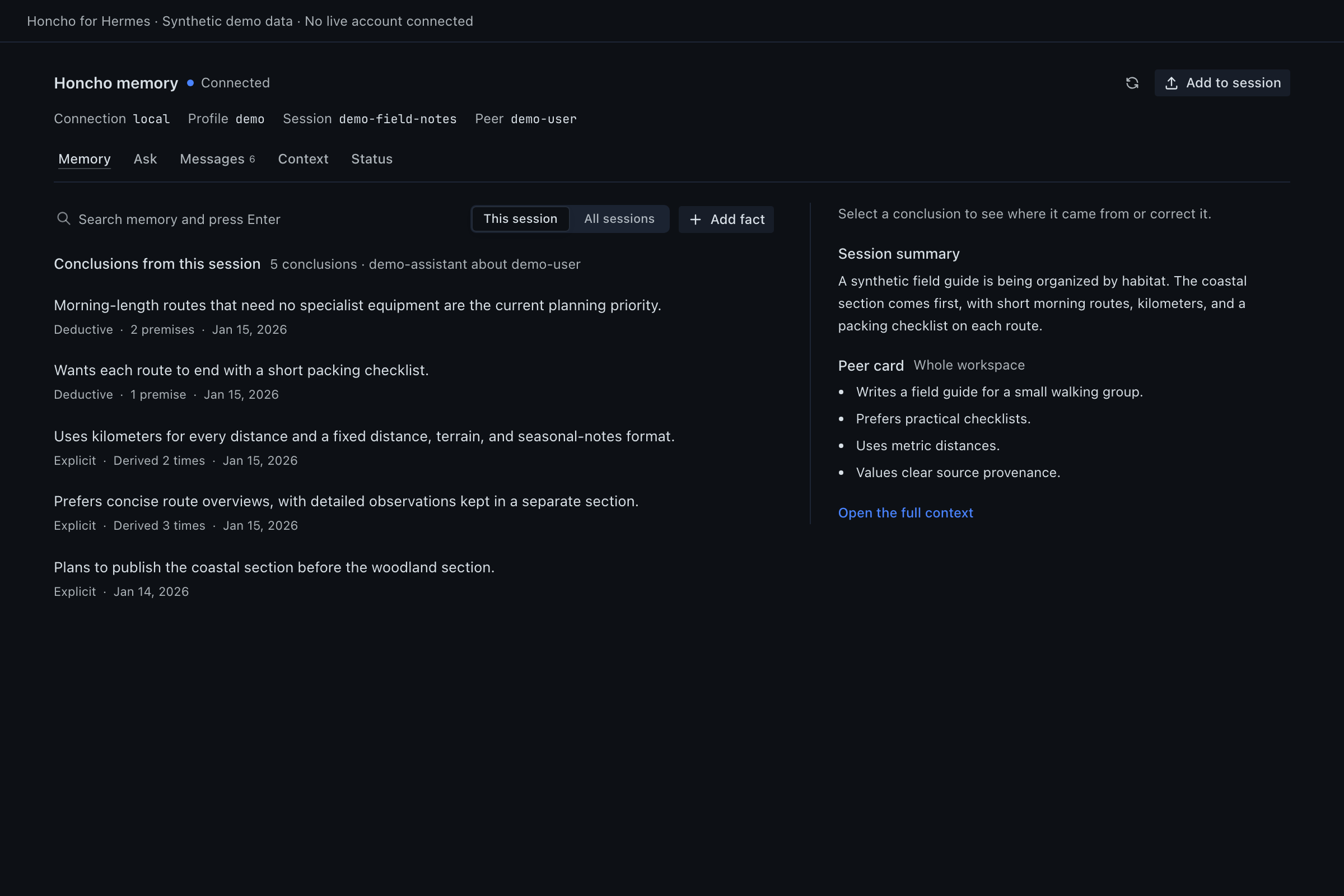
Task: Click the session name demo-field-notes
Action: [398, 119]
